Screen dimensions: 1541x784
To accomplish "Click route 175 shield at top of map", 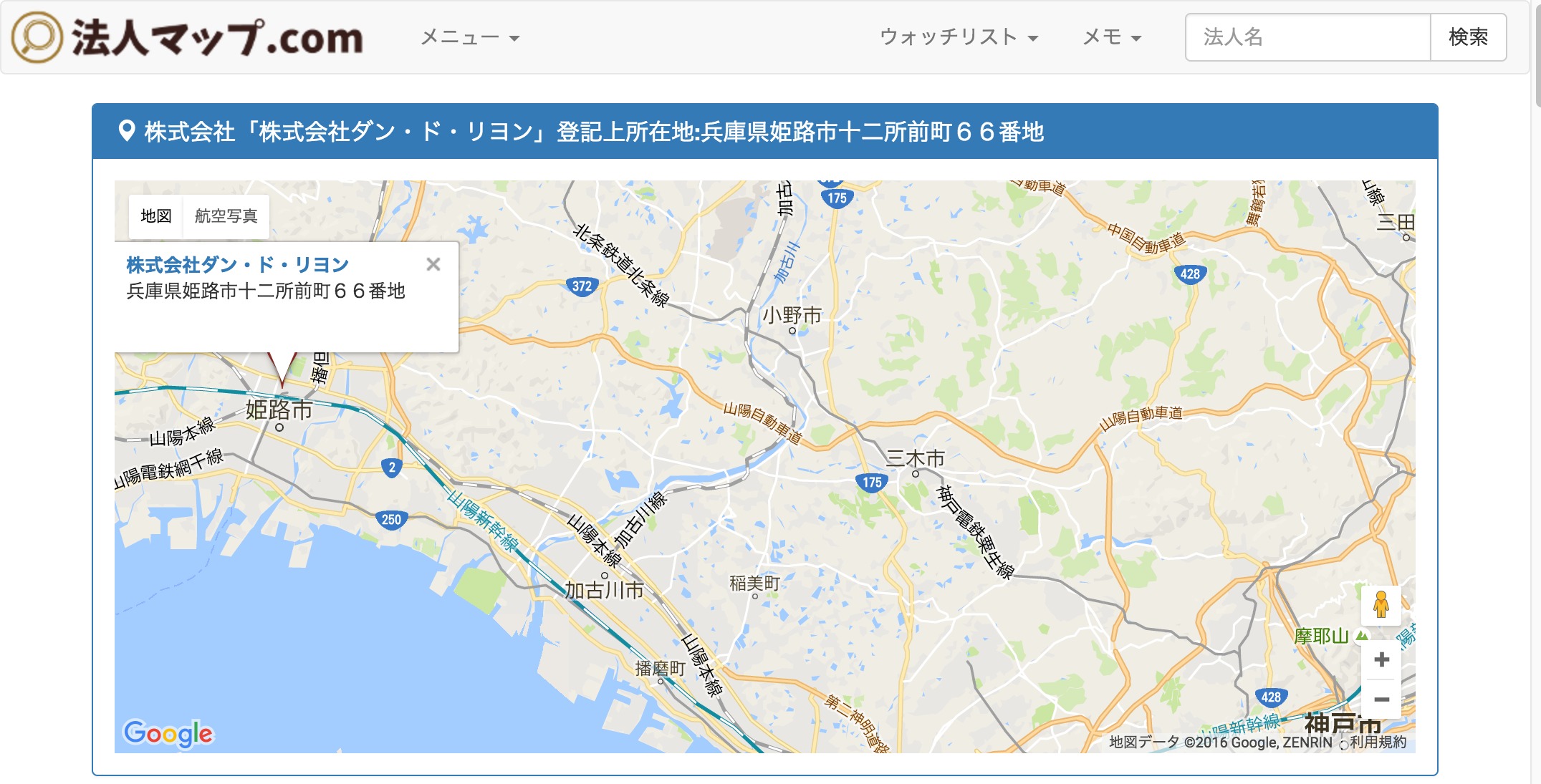I will [x=837, y=198].
